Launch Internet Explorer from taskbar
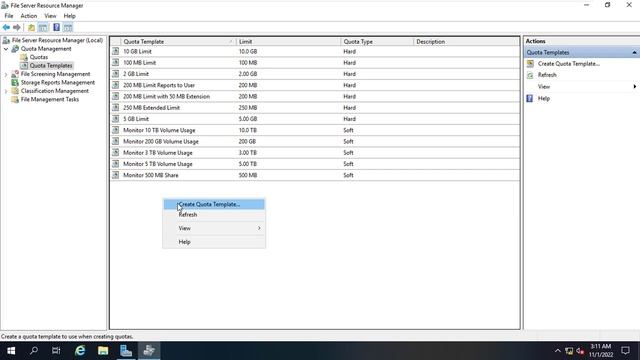 tap(80, 351)
